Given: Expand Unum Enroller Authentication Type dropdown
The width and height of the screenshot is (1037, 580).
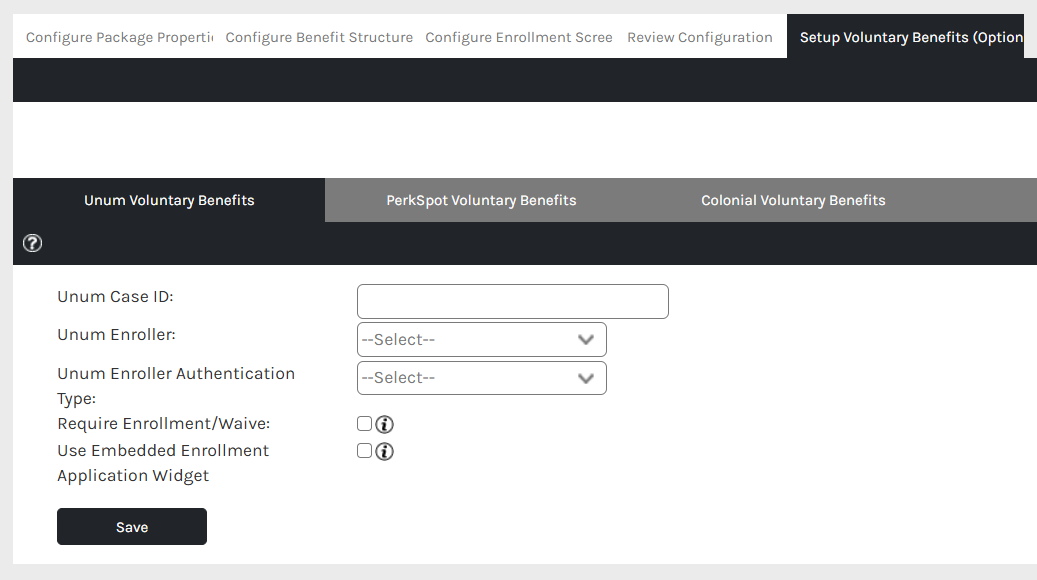Looking at the screenshot, I should point(481,378).
